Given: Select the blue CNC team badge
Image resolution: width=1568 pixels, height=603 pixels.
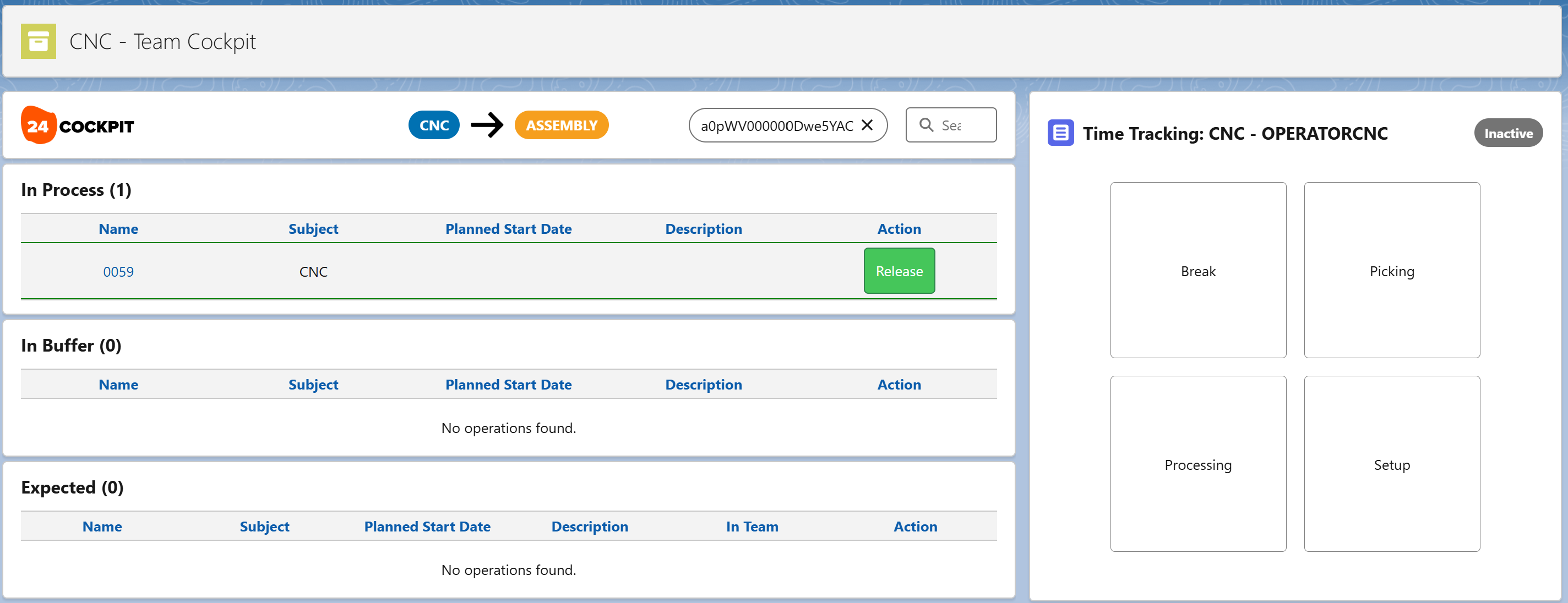Looking at the screenshot, I should click(433, 125).
